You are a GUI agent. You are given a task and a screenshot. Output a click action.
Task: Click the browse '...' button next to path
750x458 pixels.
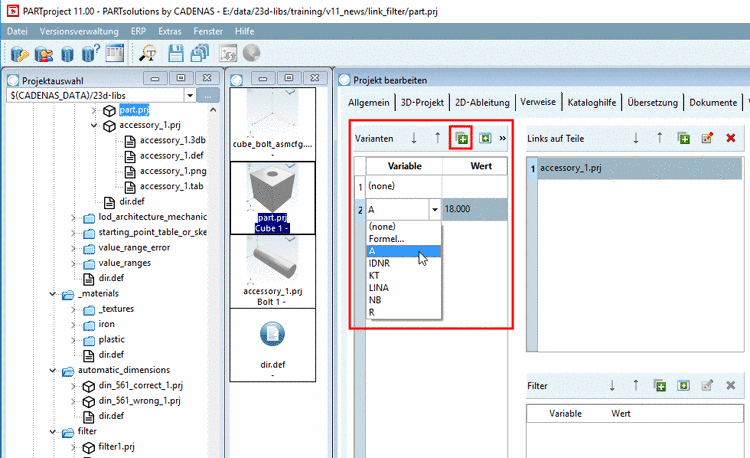click(208, 95)
